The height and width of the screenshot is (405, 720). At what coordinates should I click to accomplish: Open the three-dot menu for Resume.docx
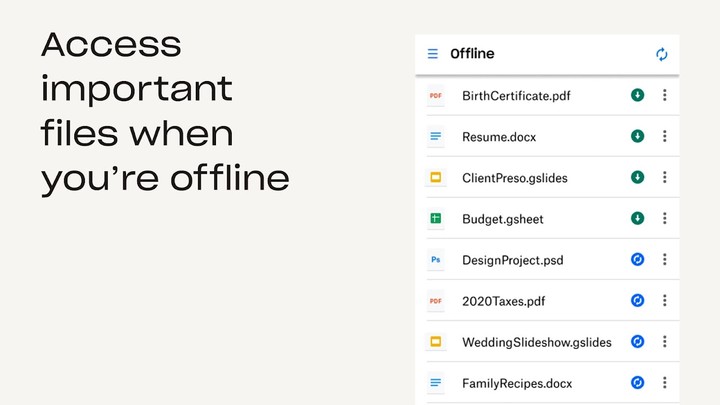pyautogui.click(x=665, y=136)
